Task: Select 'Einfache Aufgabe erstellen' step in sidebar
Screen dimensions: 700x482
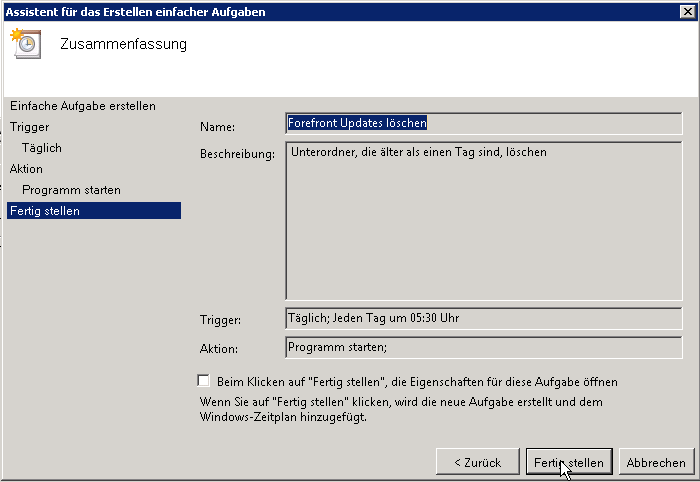Action: pyautogui.click(x=83, y=106)
